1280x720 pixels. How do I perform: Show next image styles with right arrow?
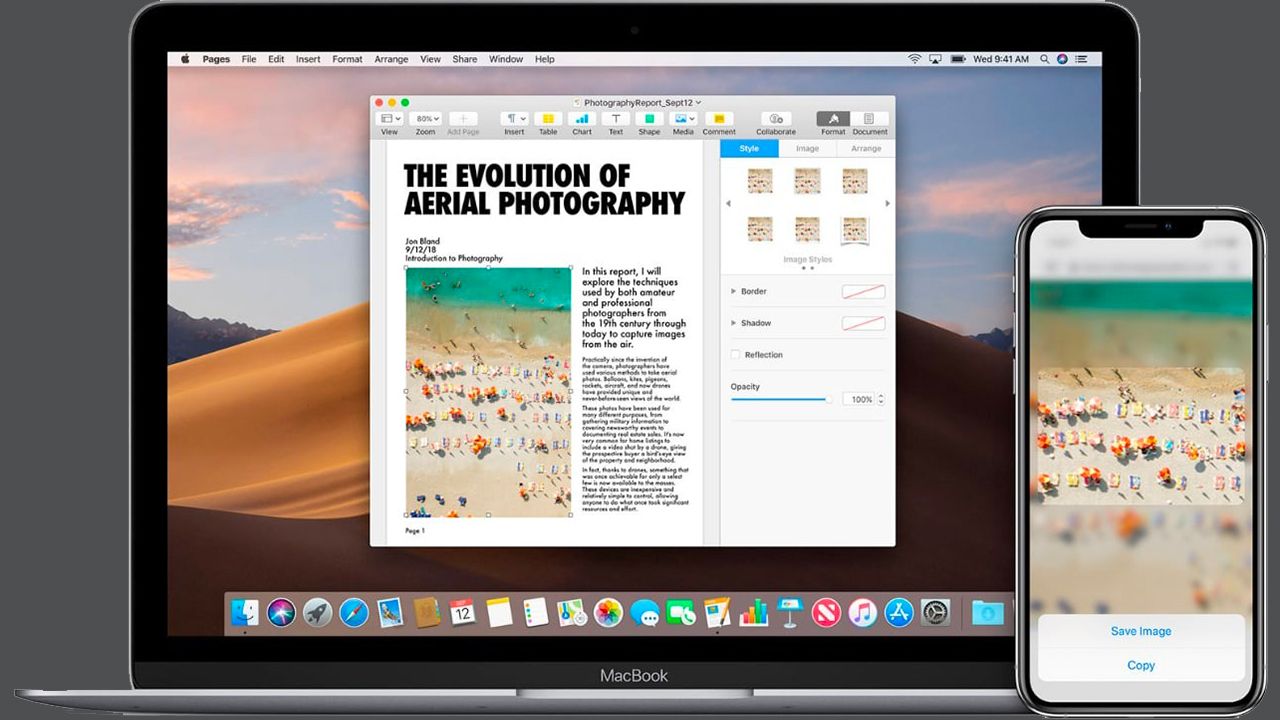pos(888,204)
